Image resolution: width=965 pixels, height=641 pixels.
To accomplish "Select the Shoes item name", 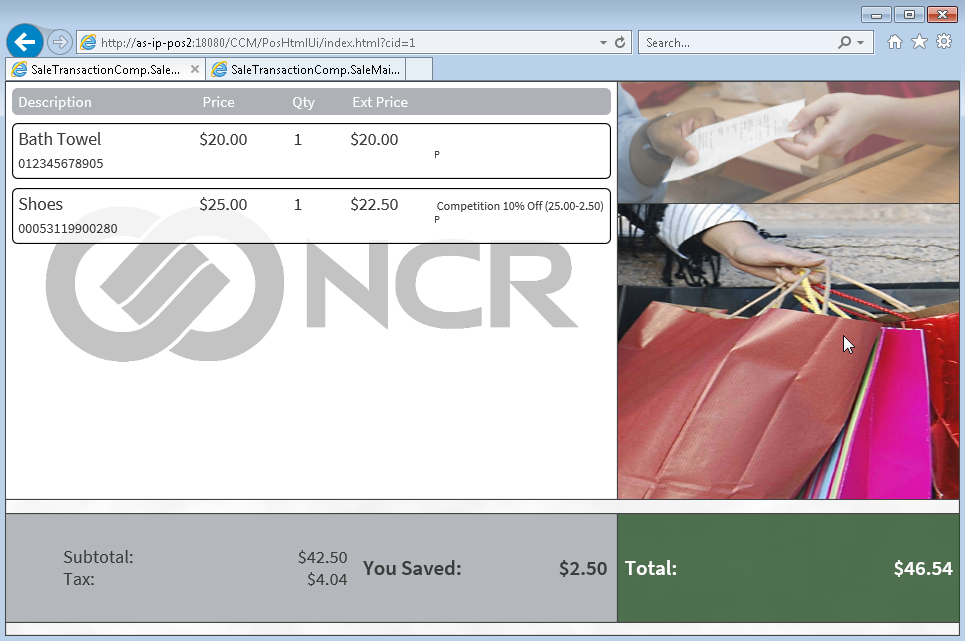I will (x=41, y=204).
